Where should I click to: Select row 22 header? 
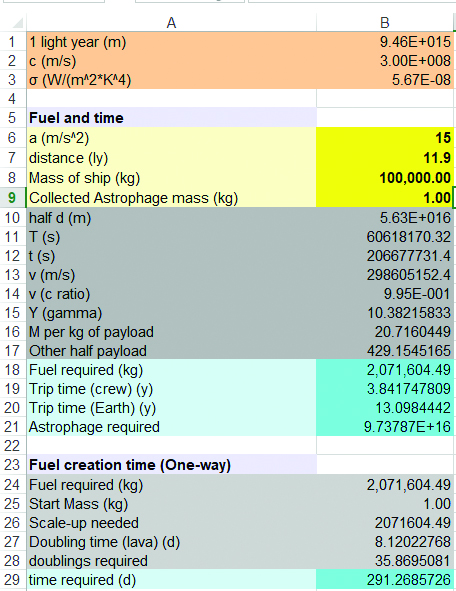point(12,446)
